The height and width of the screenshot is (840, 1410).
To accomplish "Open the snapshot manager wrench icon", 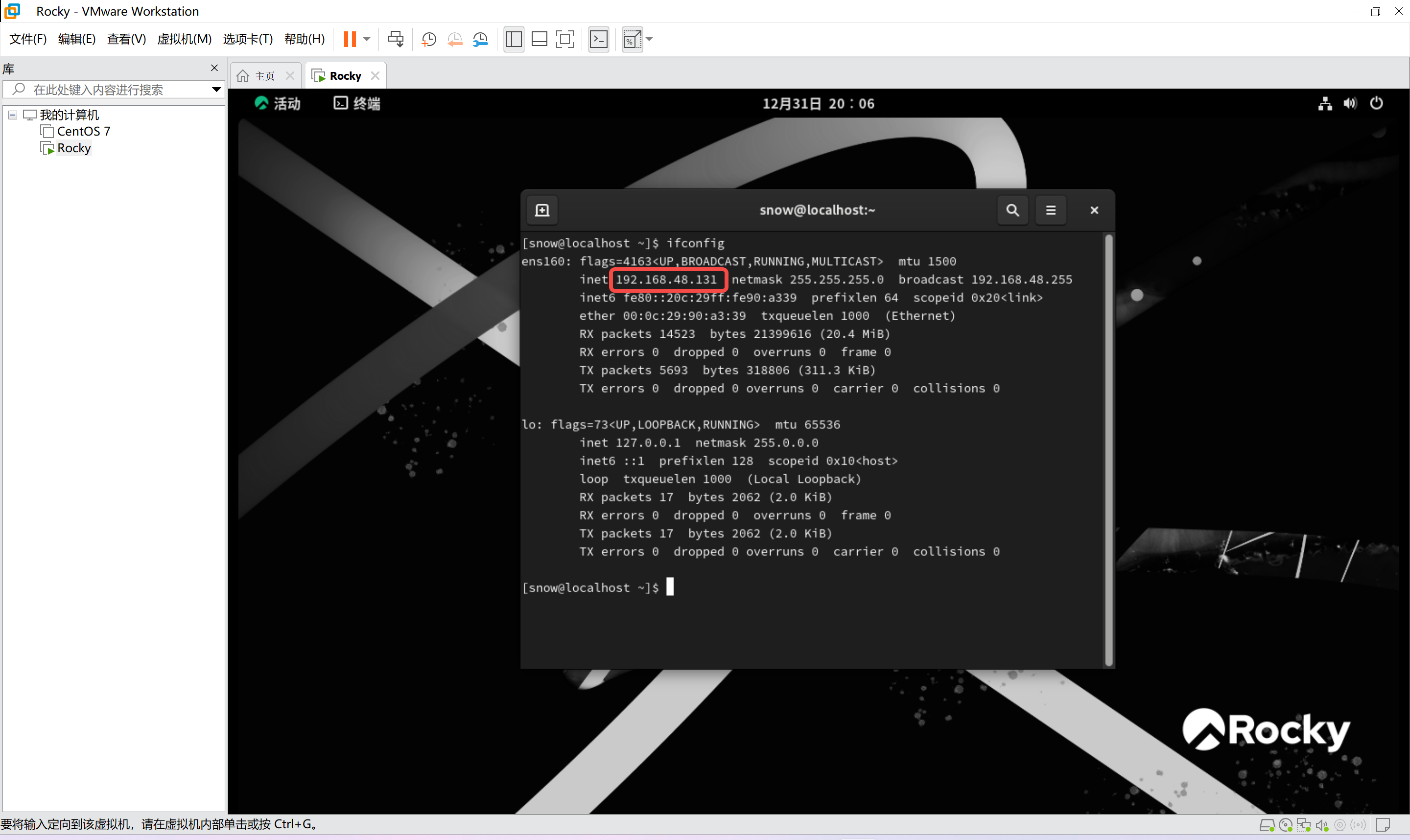I will [480, 39].
